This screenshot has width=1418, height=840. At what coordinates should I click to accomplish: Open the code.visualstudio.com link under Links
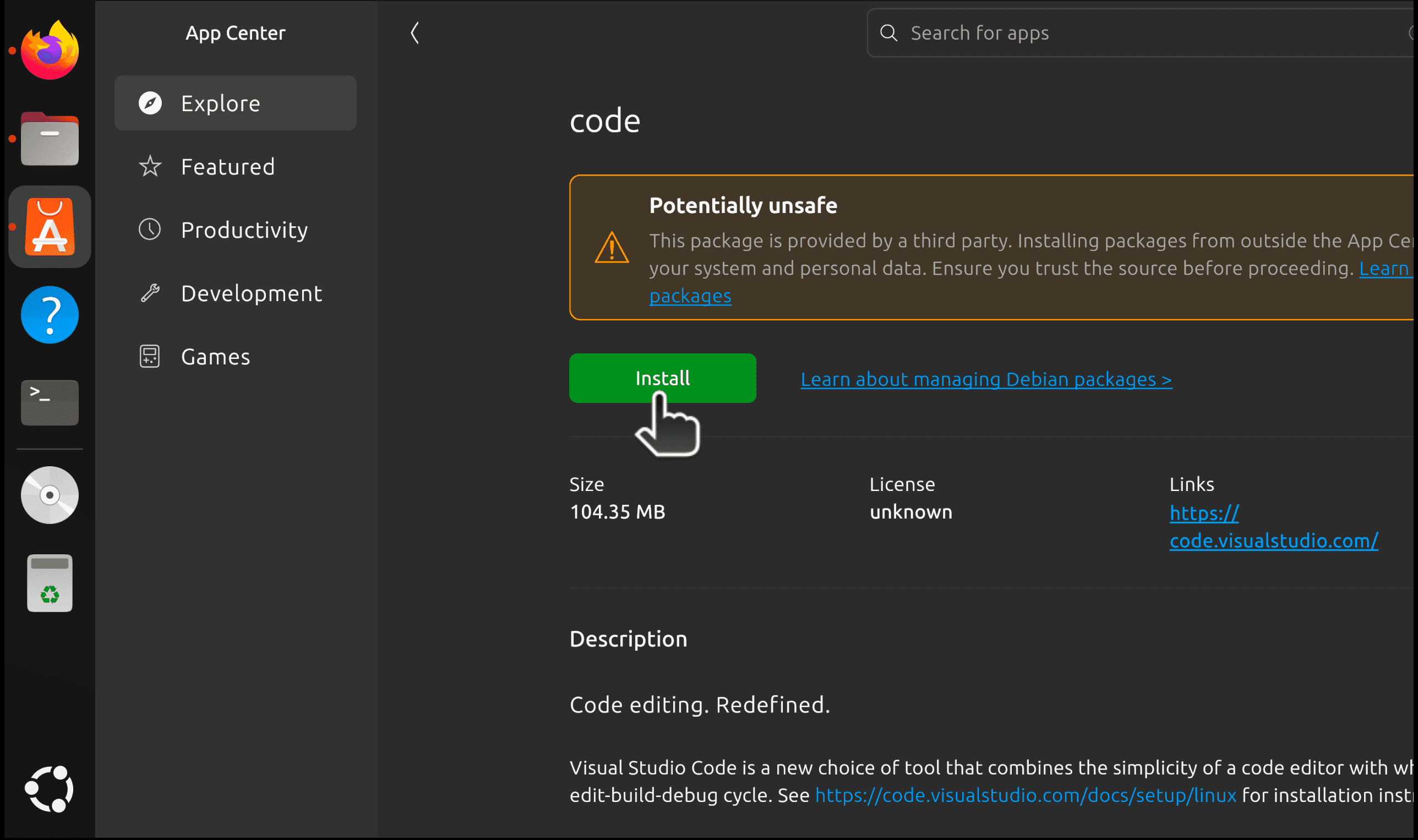tap(1274, 527)
